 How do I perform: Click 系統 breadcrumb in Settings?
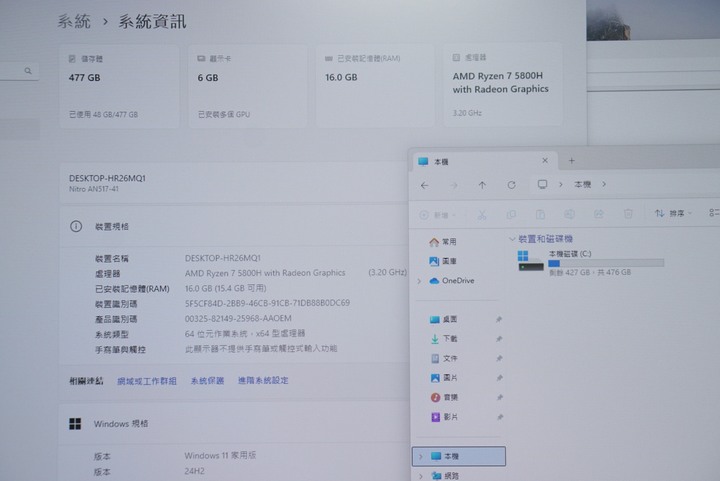pyautogui.click(x=74, y=21)
